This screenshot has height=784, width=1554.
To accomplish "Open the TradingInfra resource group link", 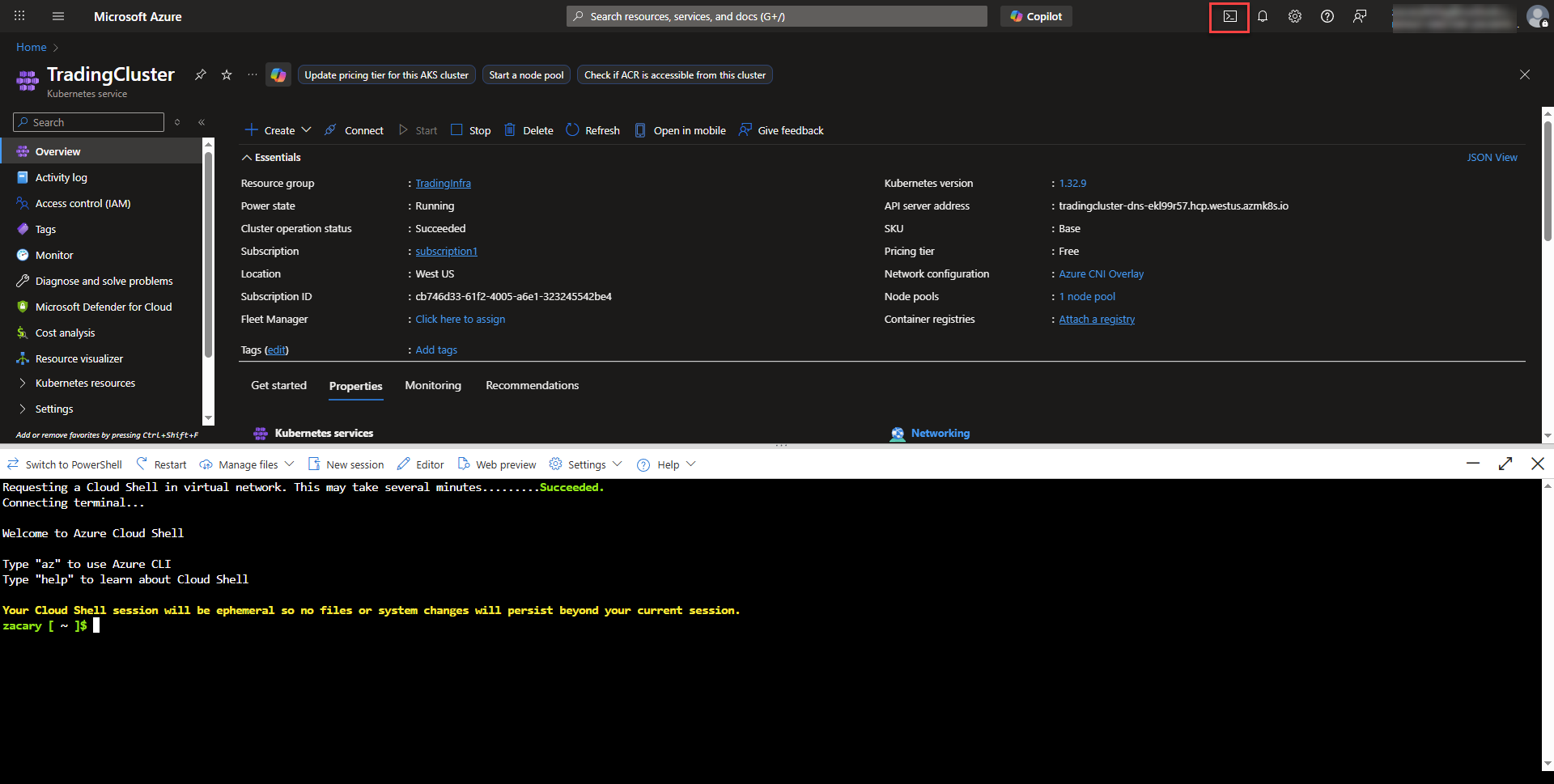I will [443, 184].
